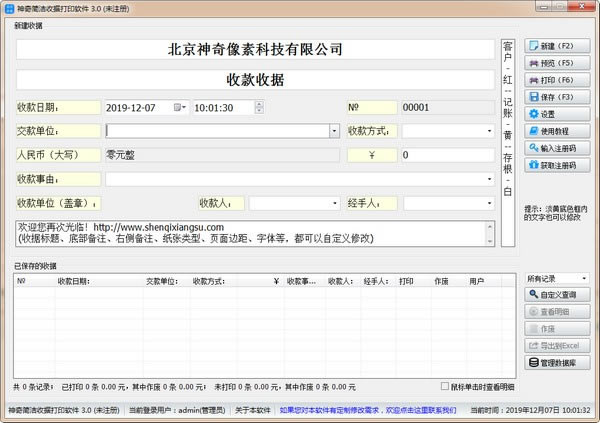Click 关于本软件 in the status bar
The height and width of the screenshot is (423, 600).
[x=254, y=410]
